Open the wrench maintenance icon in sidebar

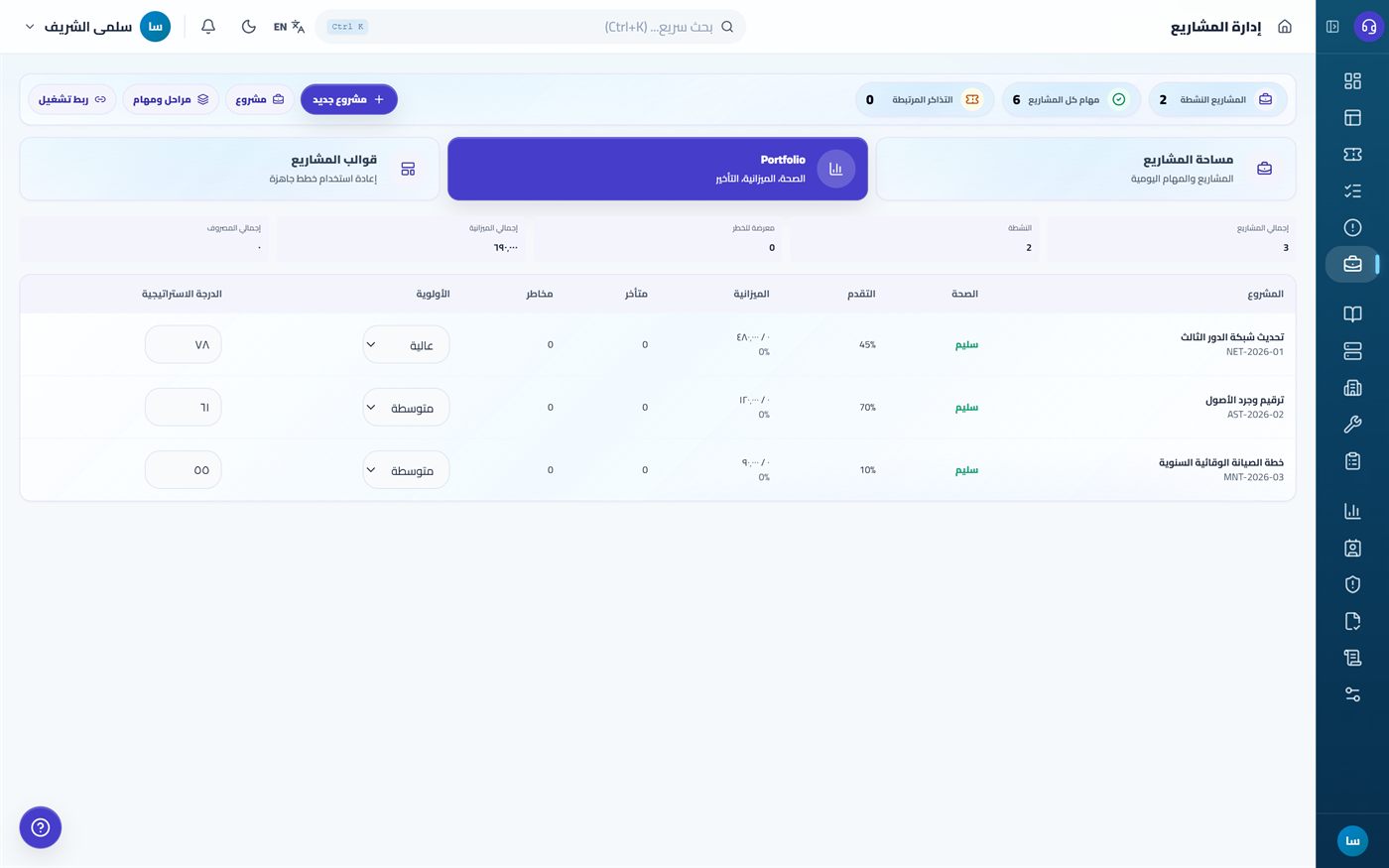coord(1352,425)
